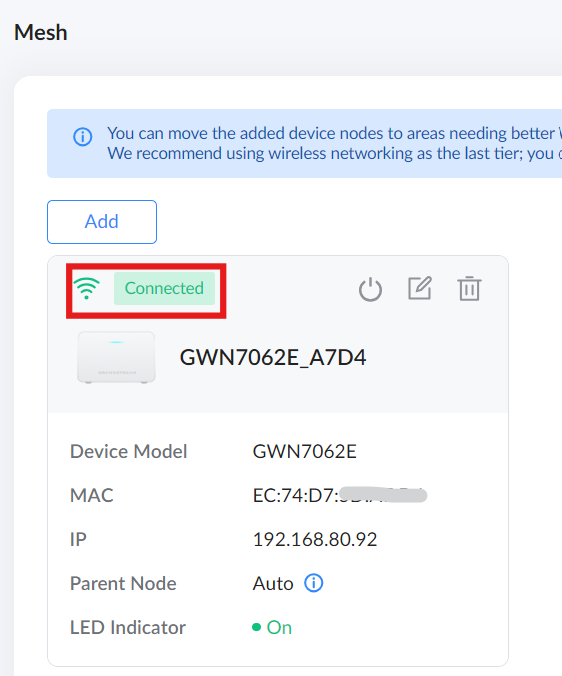Click the Parent Node label
The width and height of the screenshot is (562, 676).
tap(123, 583)
